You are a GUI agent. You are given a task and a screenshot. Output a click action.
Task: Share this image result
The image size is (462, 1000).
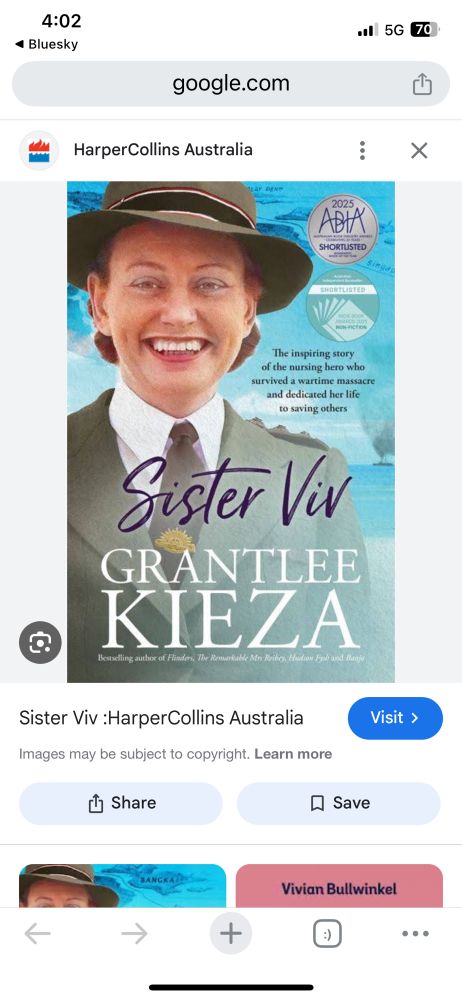coord(121,803)
